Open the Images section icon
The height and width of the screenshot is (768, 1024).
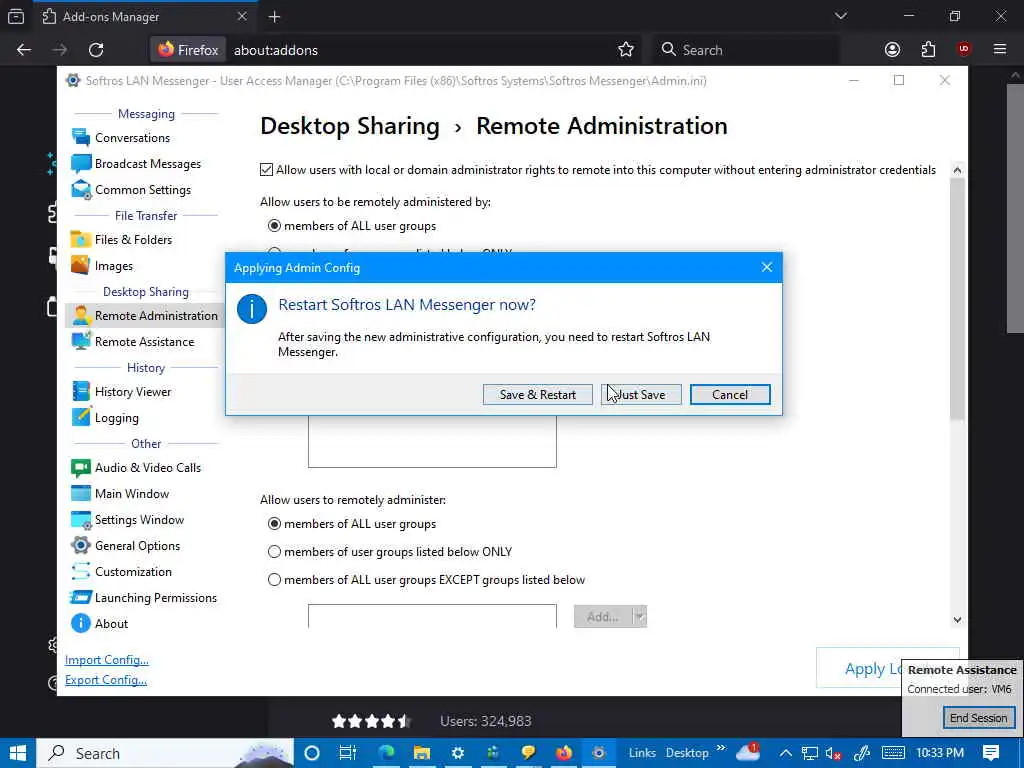click(80, 266)
